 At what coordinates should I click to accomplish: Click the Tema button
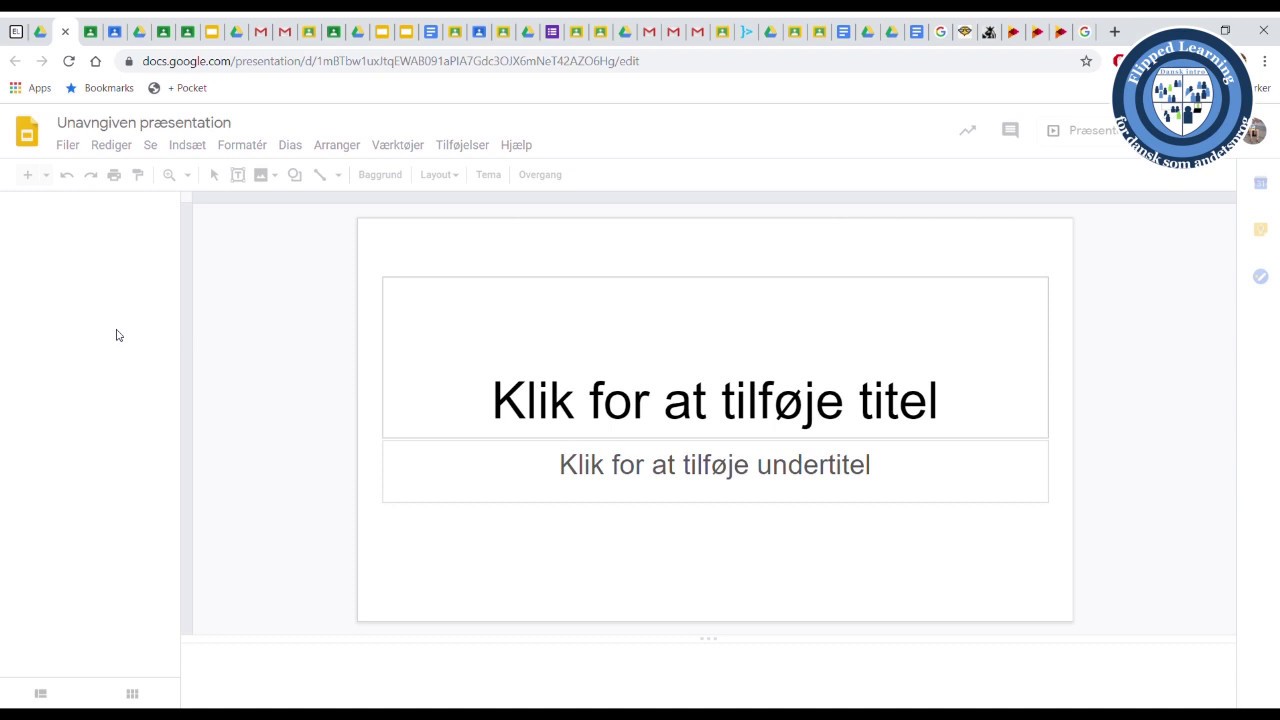pos(488,175)
